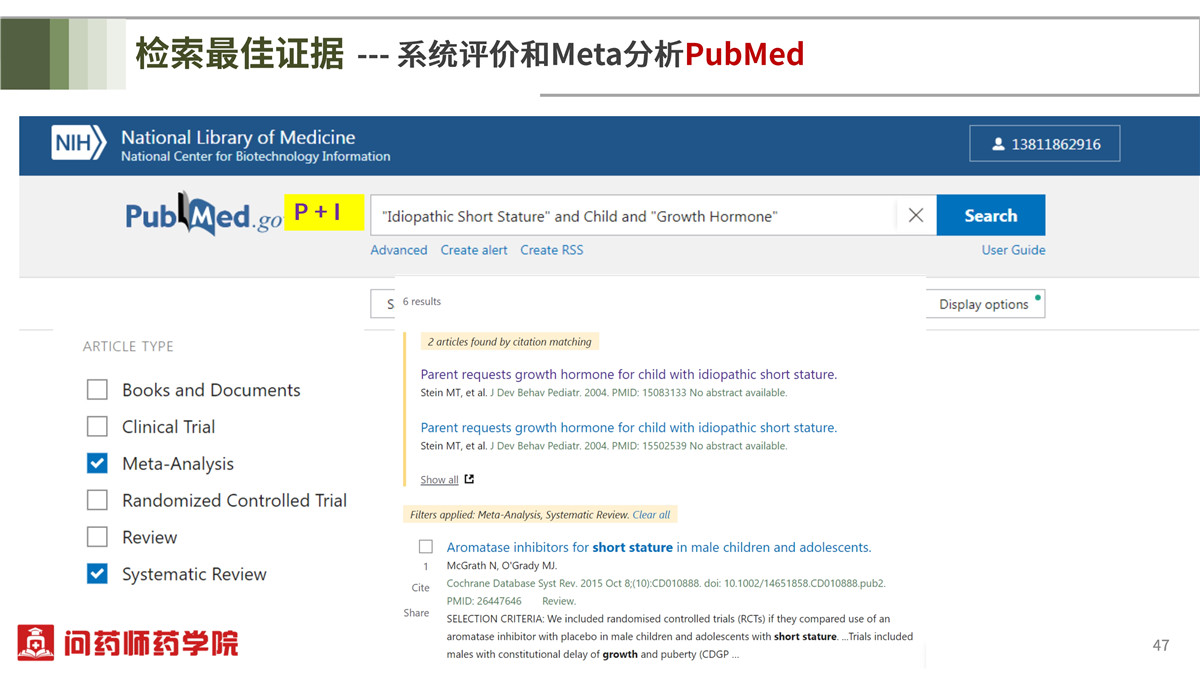Open the User Guide link
The width and height of the screenshot is (1200, 675).
[1013, 250]
